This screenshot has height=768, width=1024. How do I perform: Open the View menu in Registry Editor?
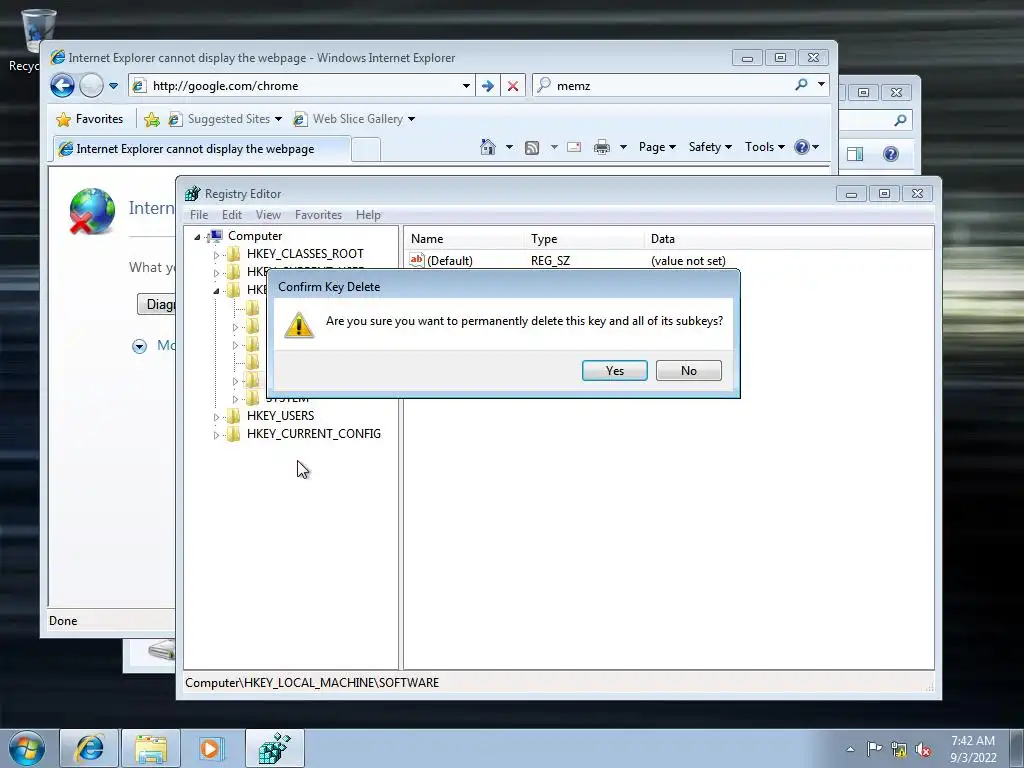(x=268, y=215)
